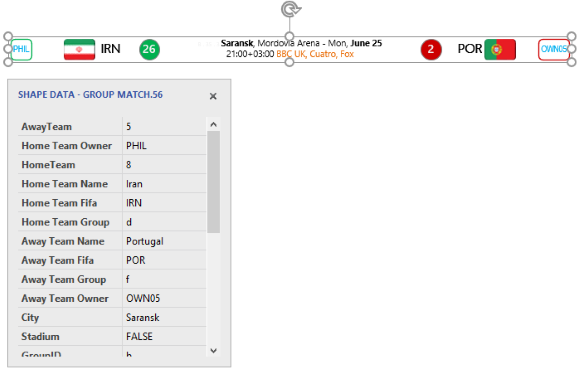Click the Iran flag icon
The image size is (580, 375).
(79, 49)
